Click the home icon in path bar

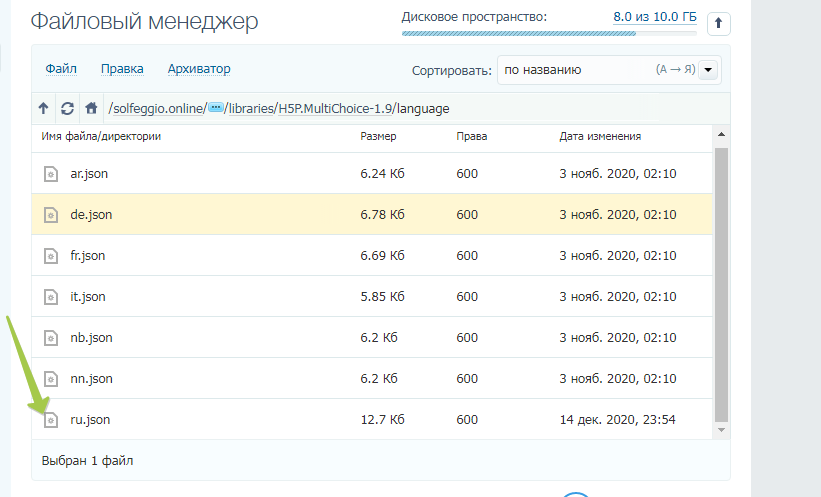(91, 108)
